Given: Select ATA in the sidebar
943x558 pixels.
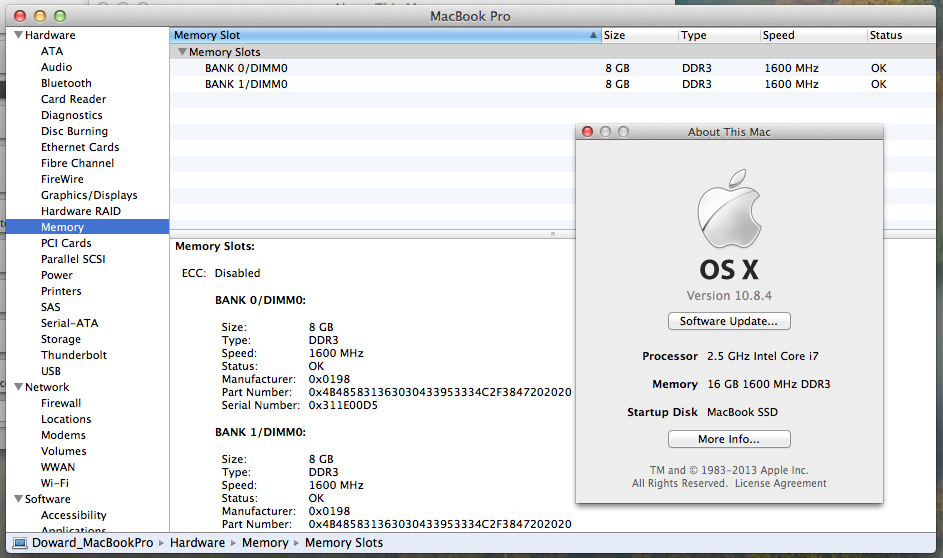Looking at the screenshot, I should point(52,51).
